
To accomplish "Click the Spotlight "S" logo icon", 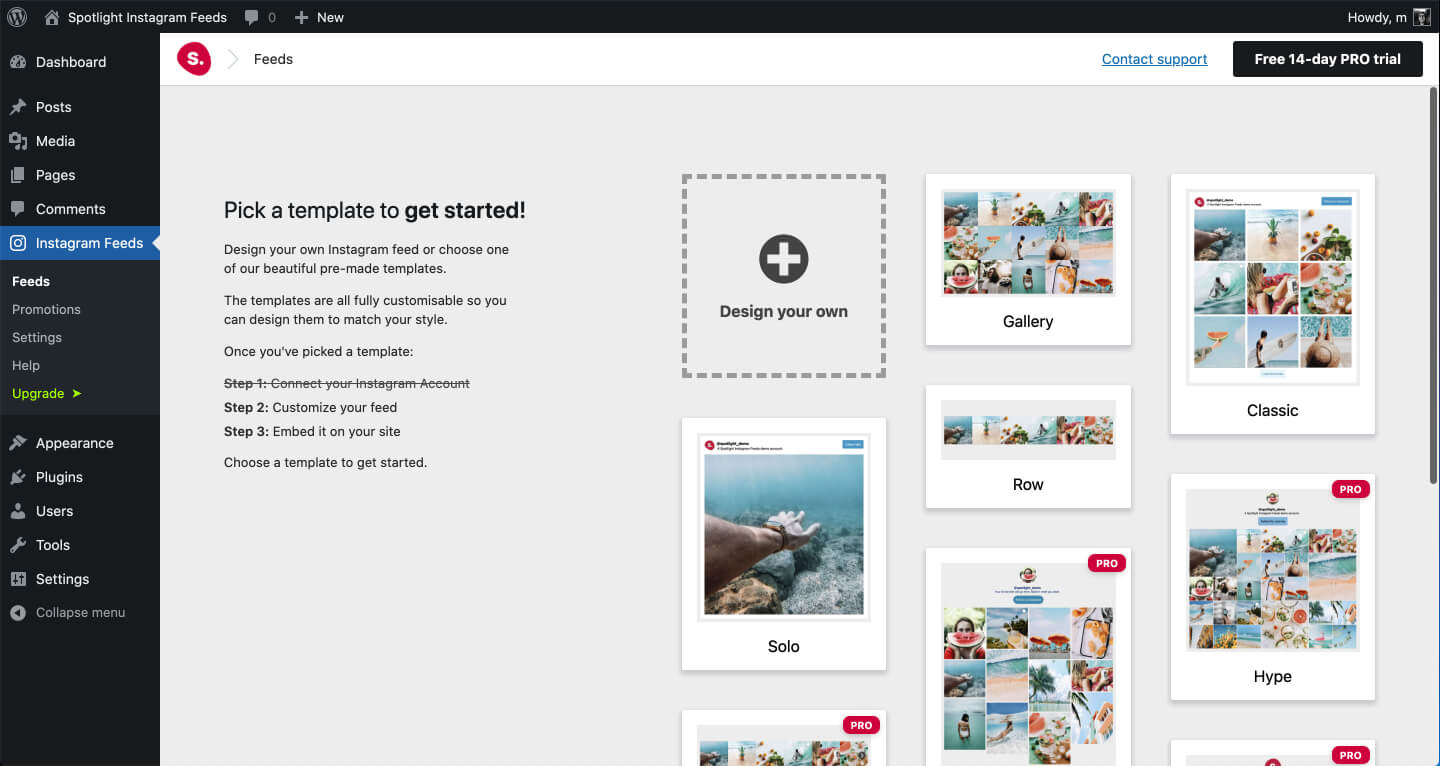I will (194, 59).
